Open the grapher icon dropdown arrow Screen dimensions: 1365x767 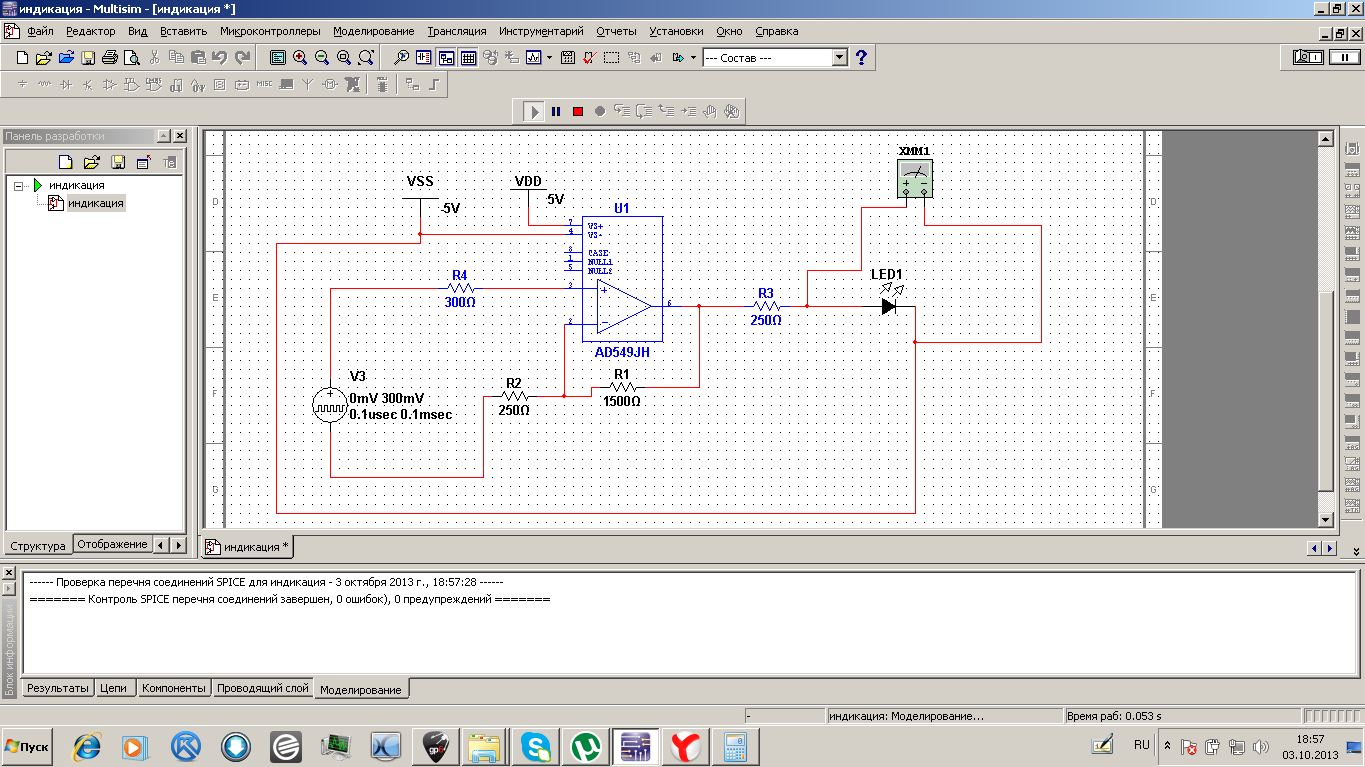549,58
